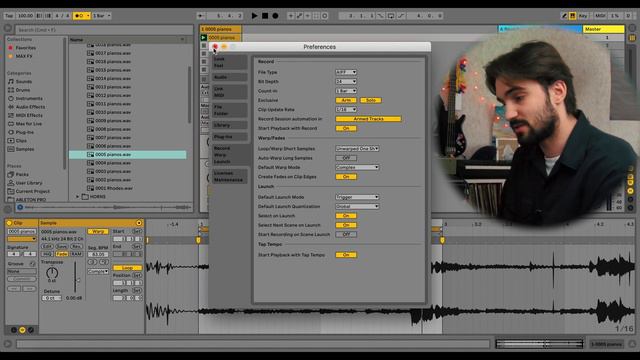Arm the transport Record button

276,16
